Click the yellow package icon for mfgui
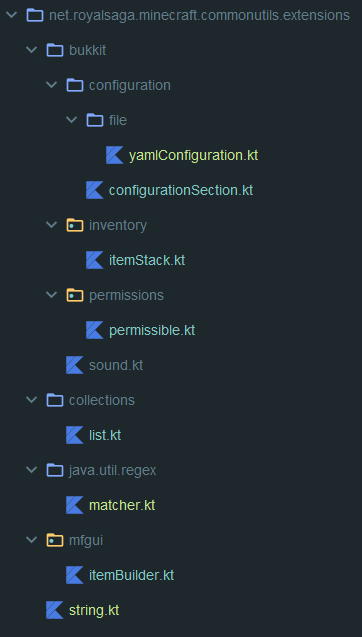This screenshot has width=362, height=637. (x=55, y=540)
